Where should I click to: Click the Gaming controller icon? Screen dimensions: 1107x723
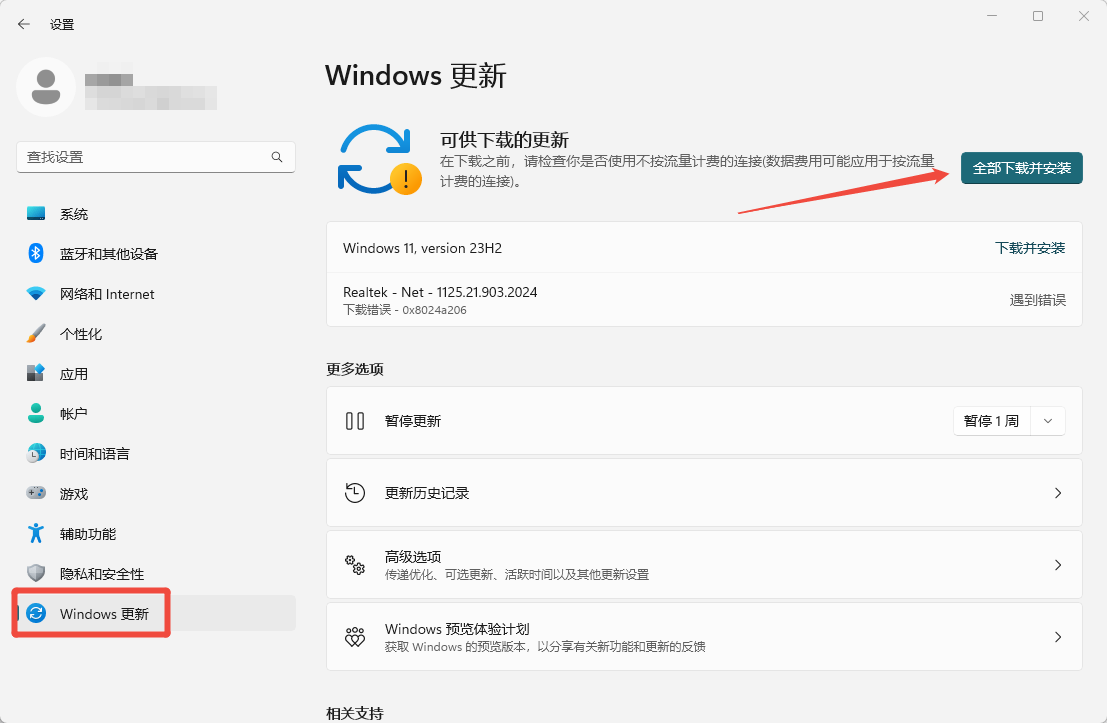pos(36,494)
